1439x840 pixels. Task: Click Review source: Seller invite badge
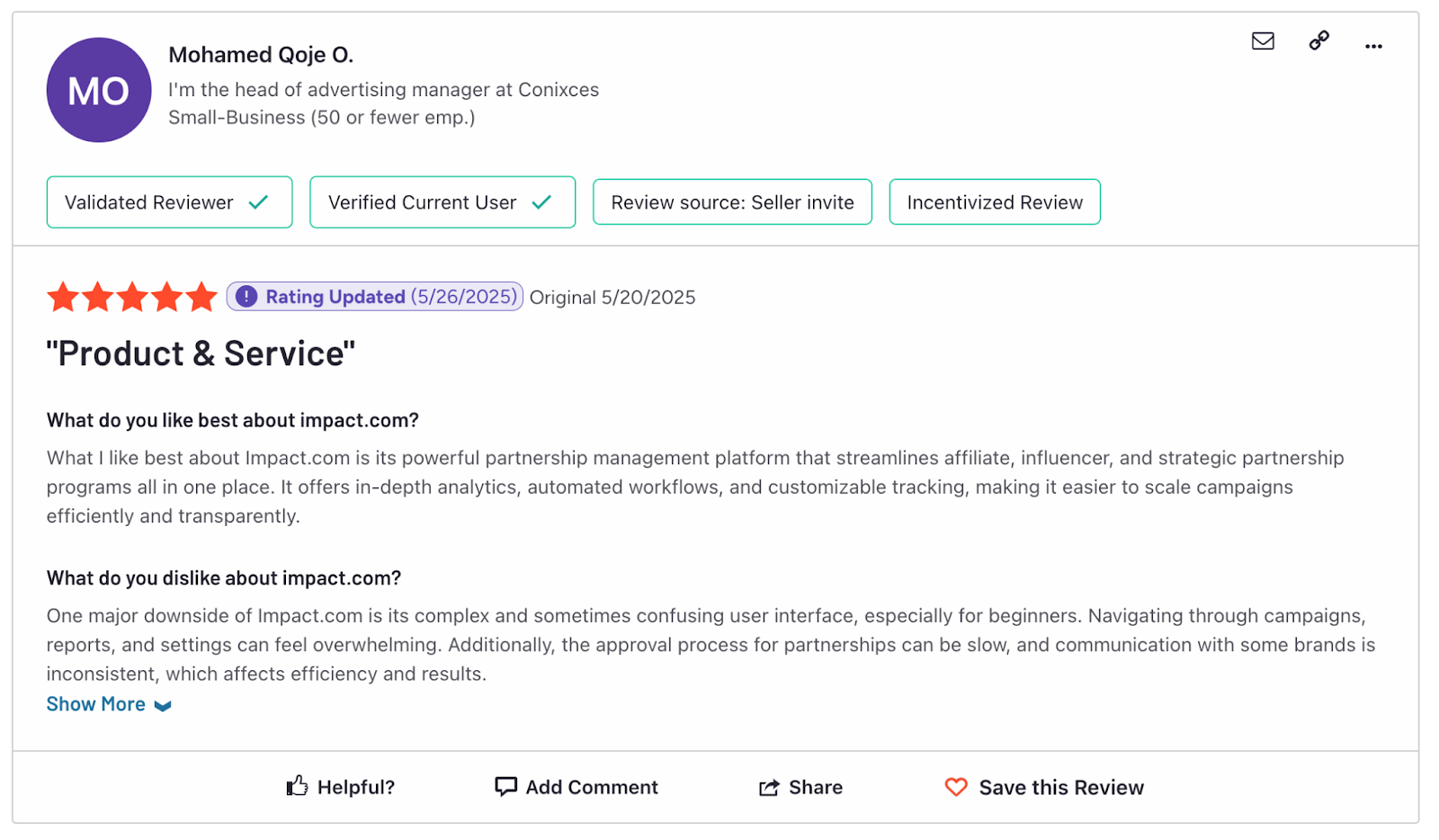(732, 202)
